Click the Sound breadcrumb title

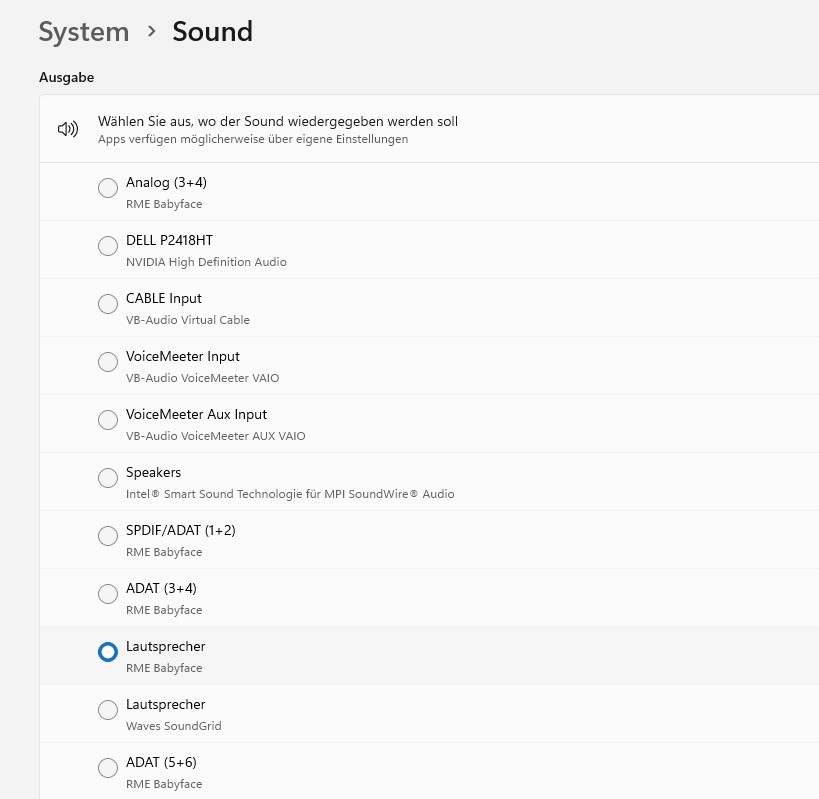coord(212,32)
